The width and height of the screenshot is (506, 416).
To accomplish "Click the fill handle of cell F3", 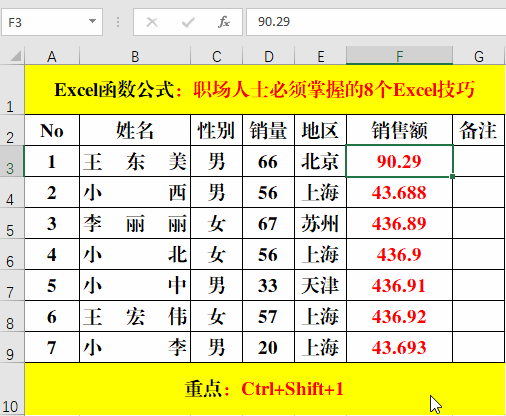I will click(x=452, y=176).
